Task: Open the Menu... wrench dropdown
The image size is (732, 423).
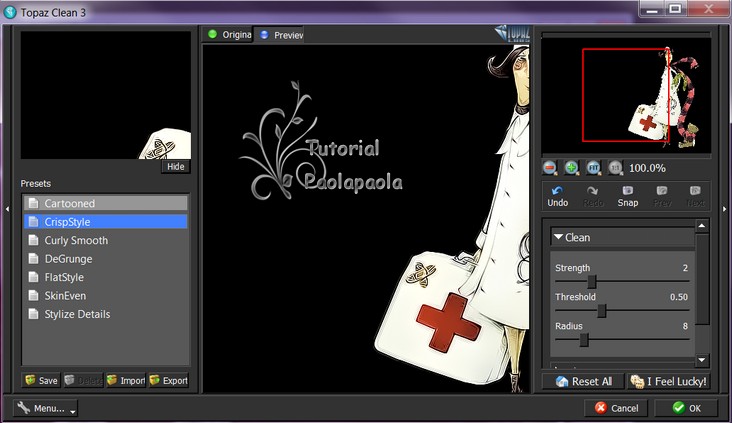Action: click(45, 409)
